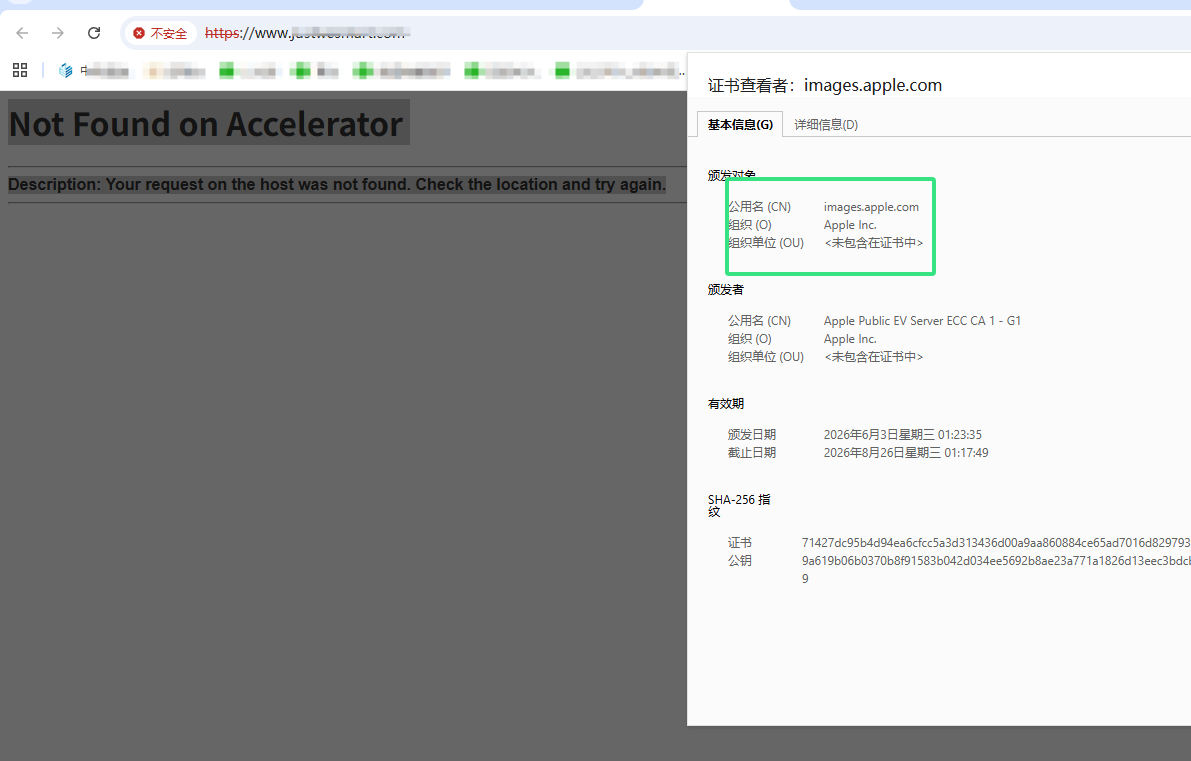Screen dimensions: 1191x761
Task: Click the red not-secure warning icon
Action: (138, 33)
